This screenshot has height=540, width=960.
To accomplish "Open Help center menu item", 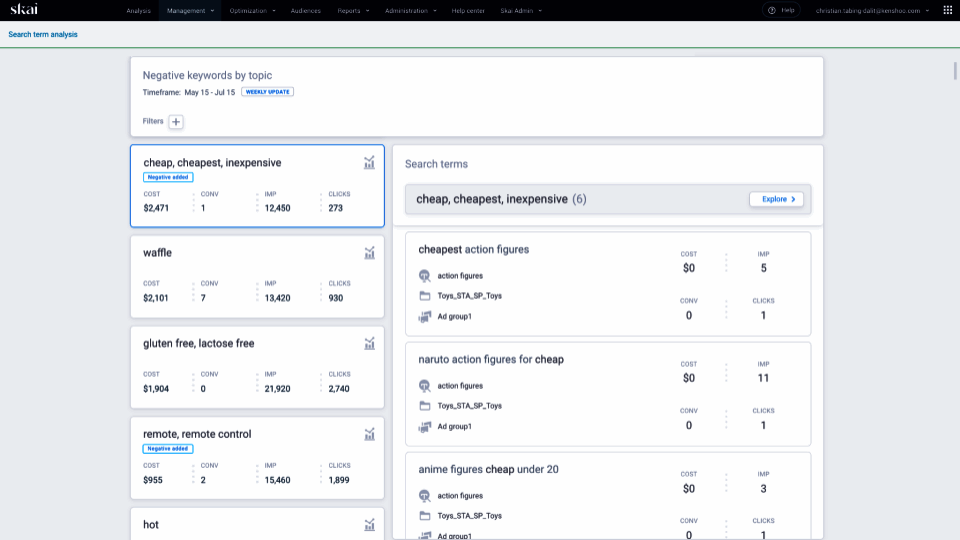I will 469,10.
